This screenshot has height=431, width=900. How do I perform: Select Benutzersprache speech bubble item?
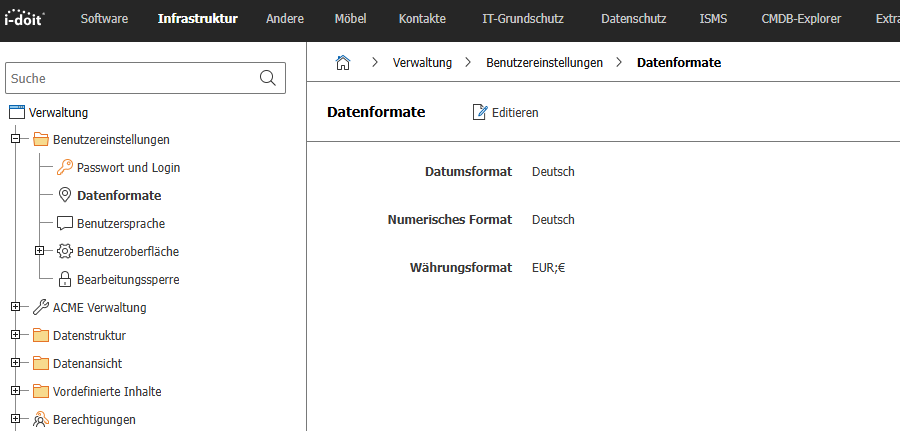pos(120,224)
